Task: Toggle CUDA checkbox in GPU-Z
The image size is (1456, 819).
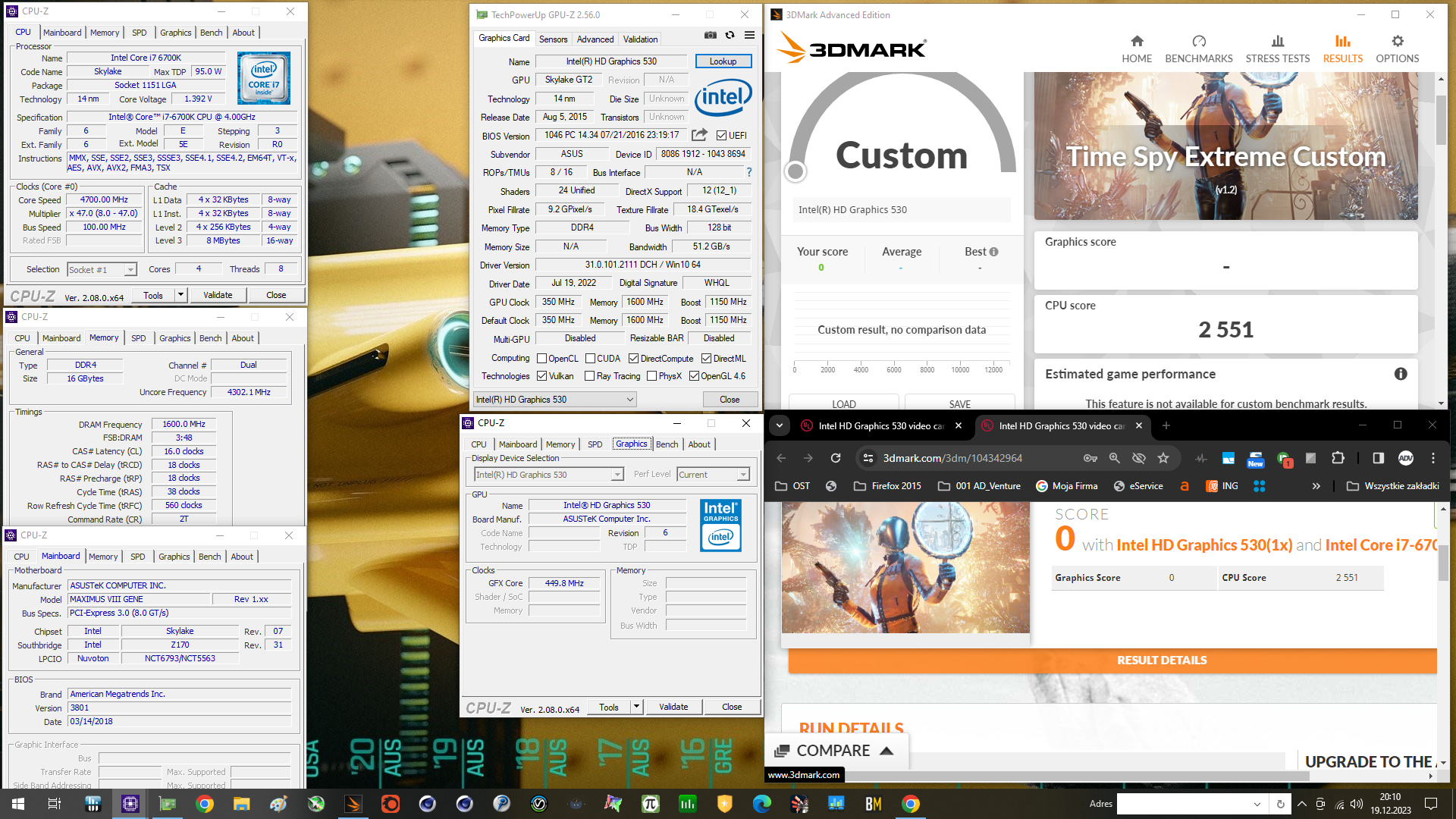Action: (x=590, y=359)
